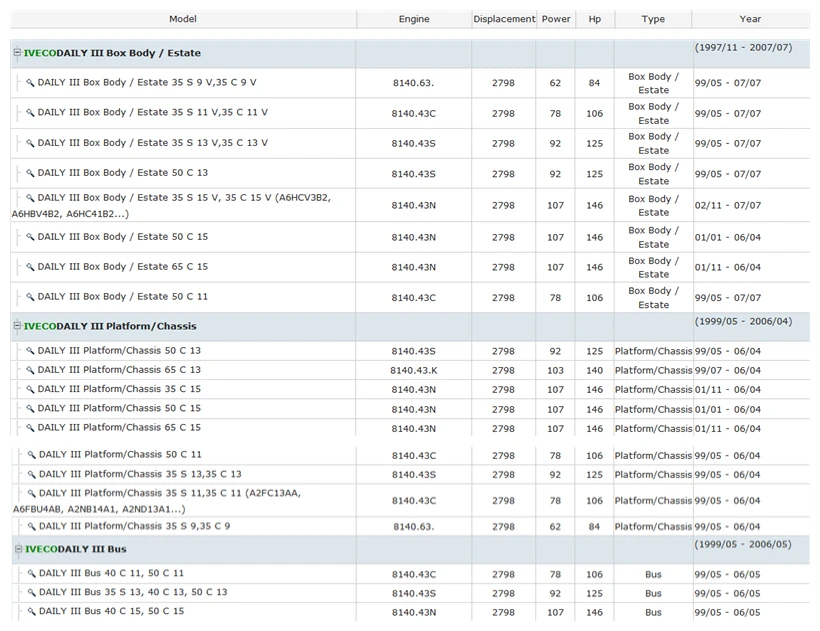Click year range (1999/05 - 2006/04)
820x631 pixels.
743,322
